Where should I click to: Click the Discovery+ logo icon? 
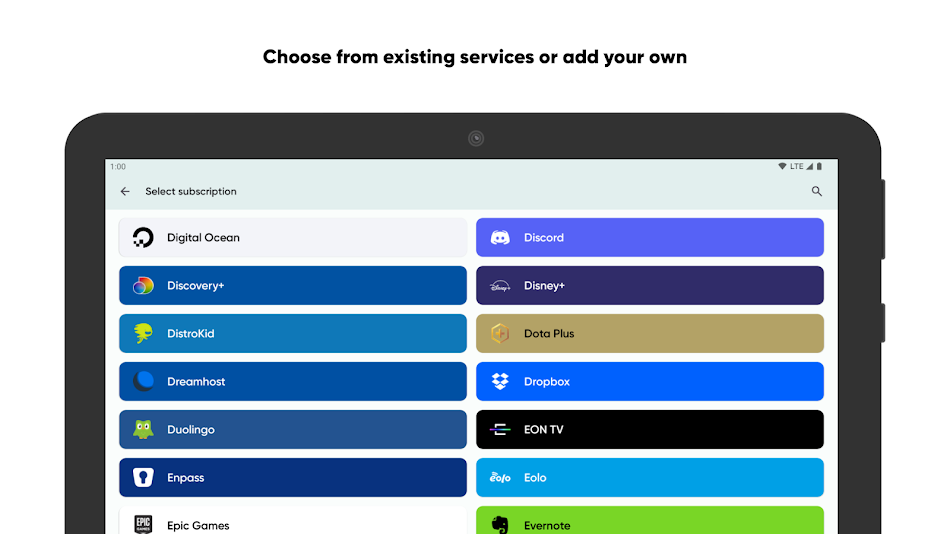143,285
